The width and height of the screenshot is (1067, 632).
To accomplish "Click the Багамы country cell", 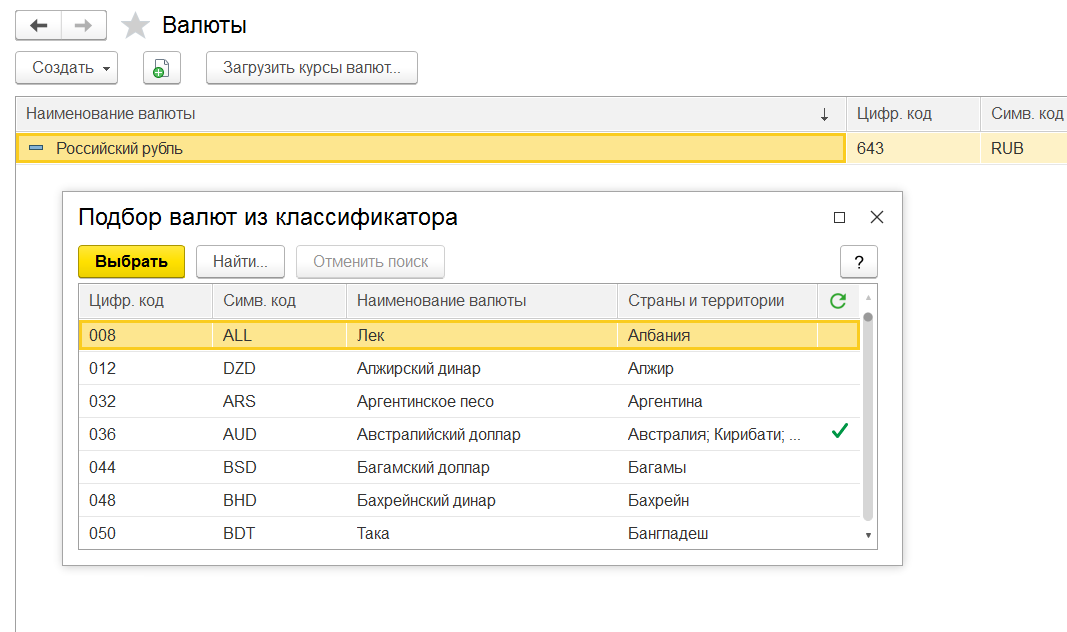I will click(x=717, y=467).
